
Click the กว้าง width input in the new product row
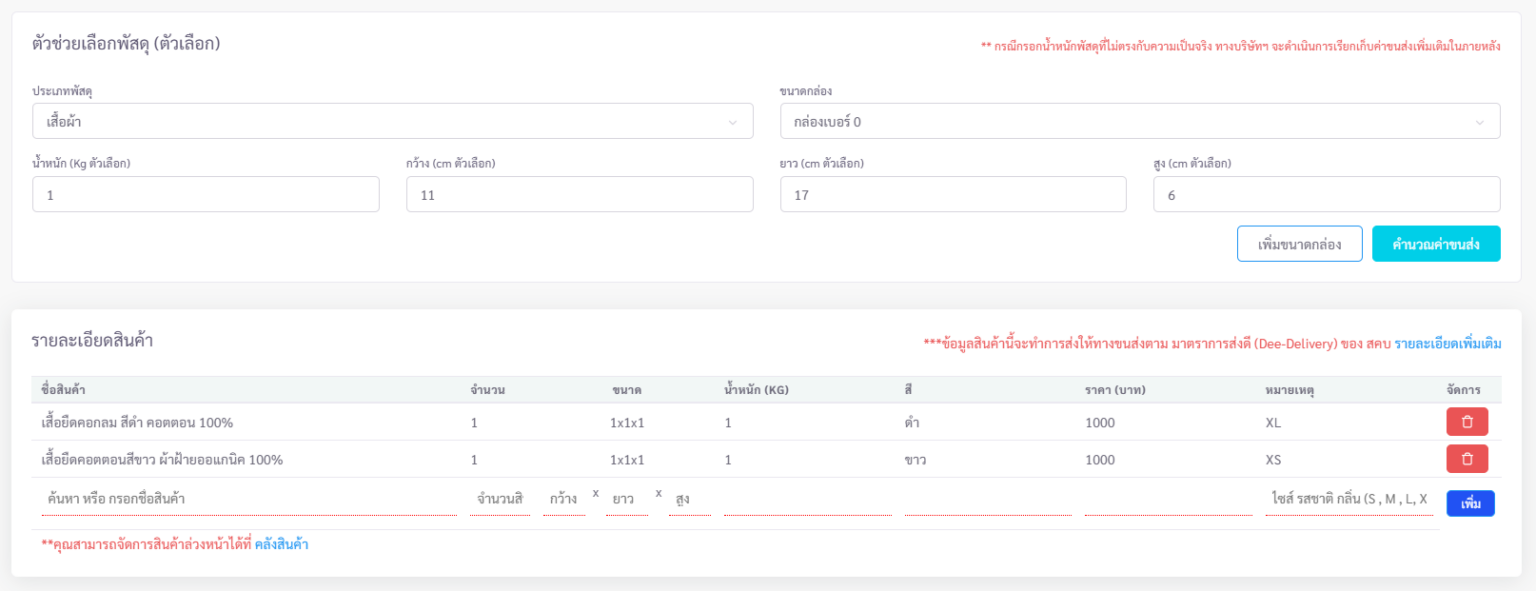(564, 499)
